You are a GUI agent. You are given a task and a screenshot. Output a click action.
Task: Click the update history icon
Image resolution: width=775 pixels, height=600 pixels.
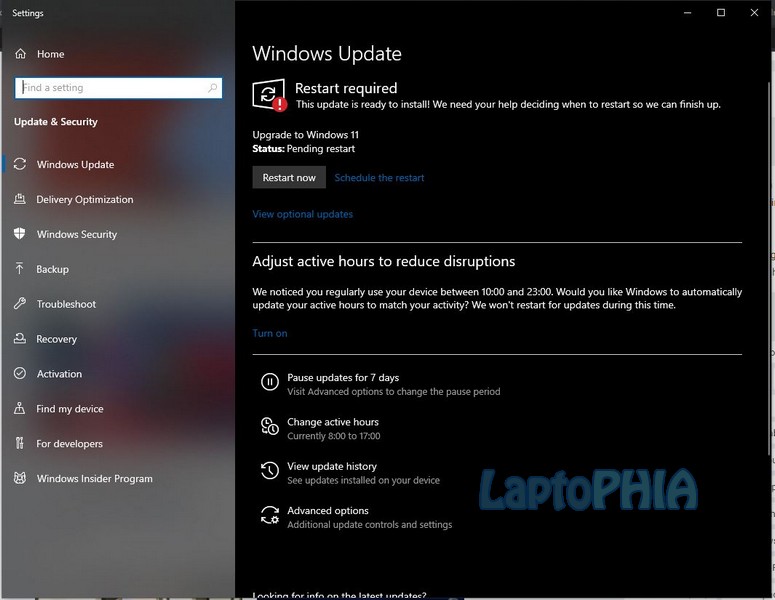coord(270,470)
